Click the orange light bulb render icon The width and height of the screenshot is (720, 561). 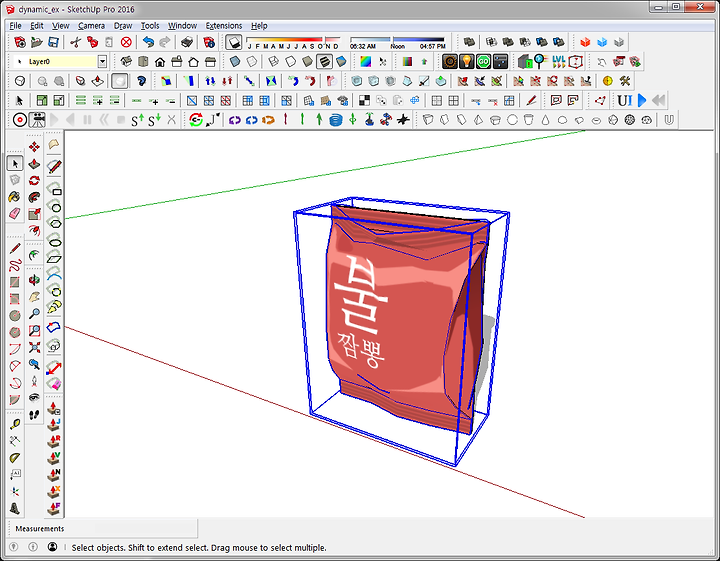pyautogui.click(x=467, y=62)
